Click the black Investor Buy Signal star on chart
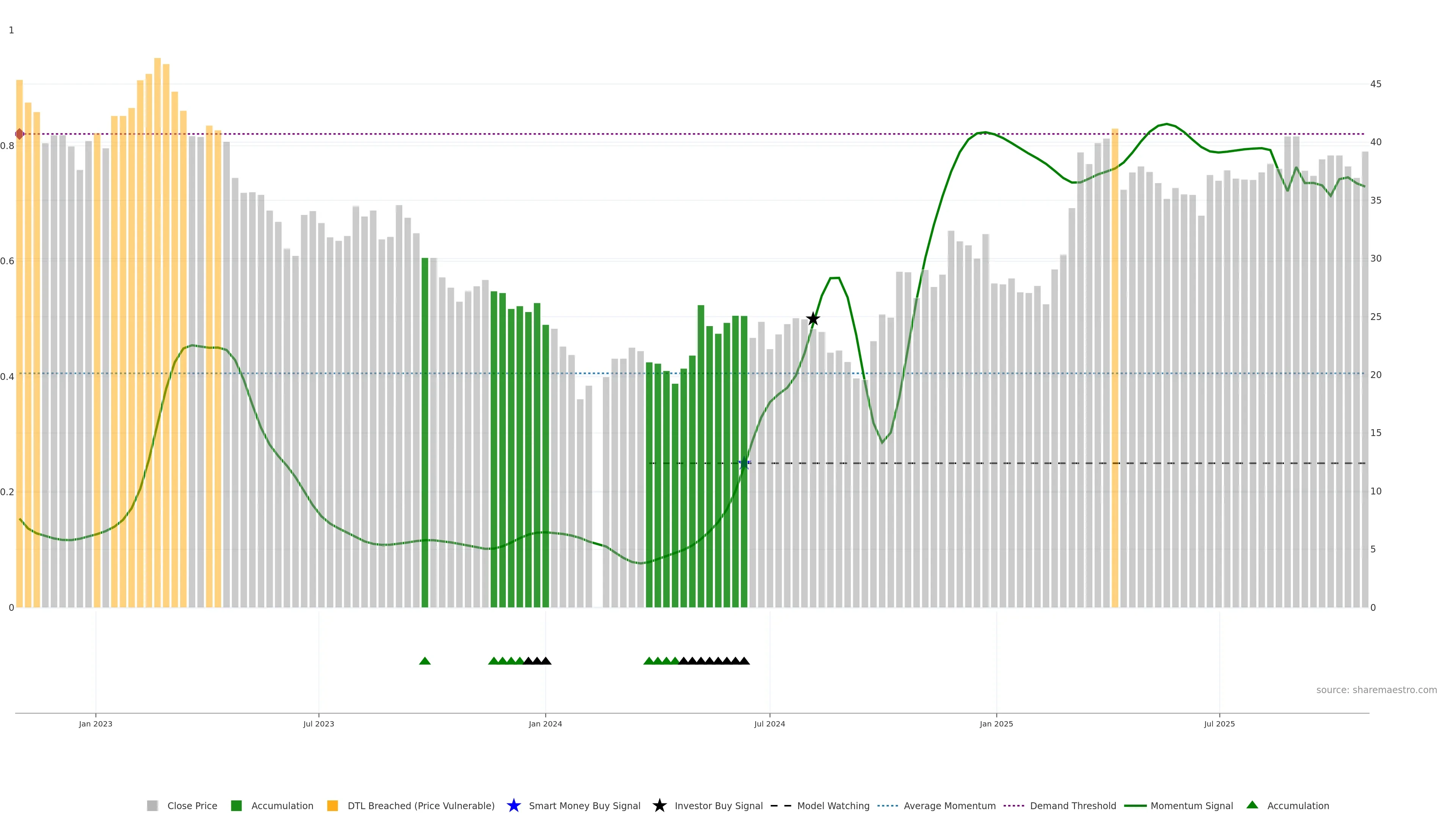 (813, 319)
